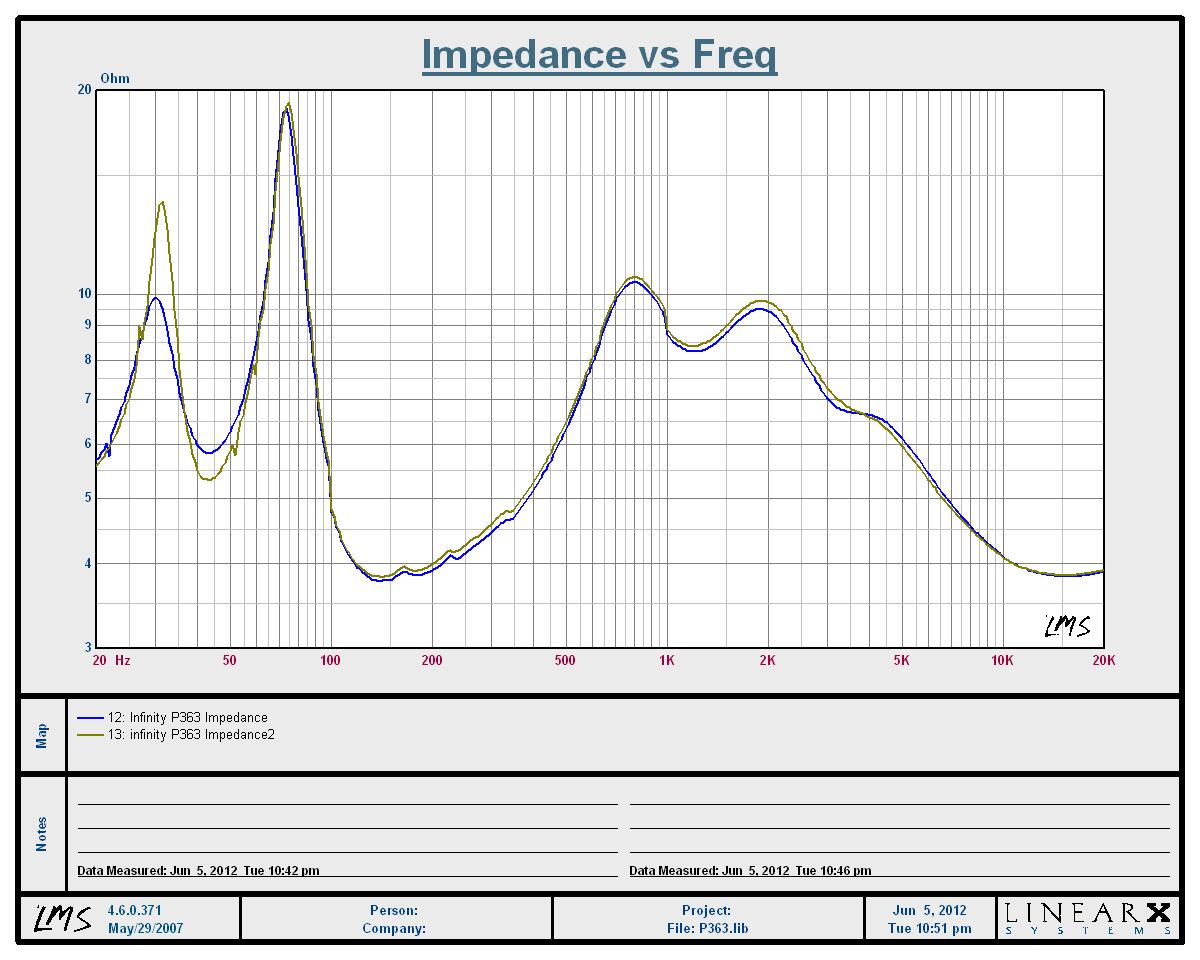Select the Data Measured 10:46 pm note

(750, 871)
